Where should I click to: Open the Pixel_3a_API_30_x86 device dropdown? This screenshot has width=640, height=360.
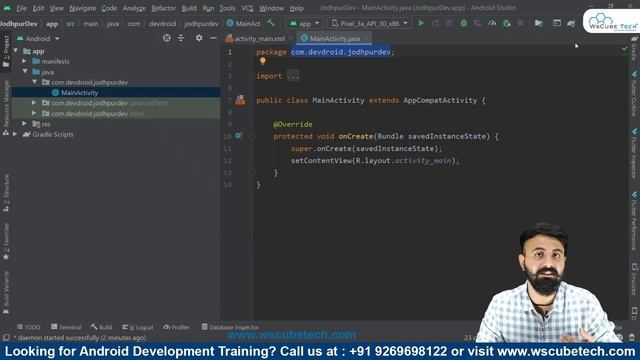tap(370, 24)
